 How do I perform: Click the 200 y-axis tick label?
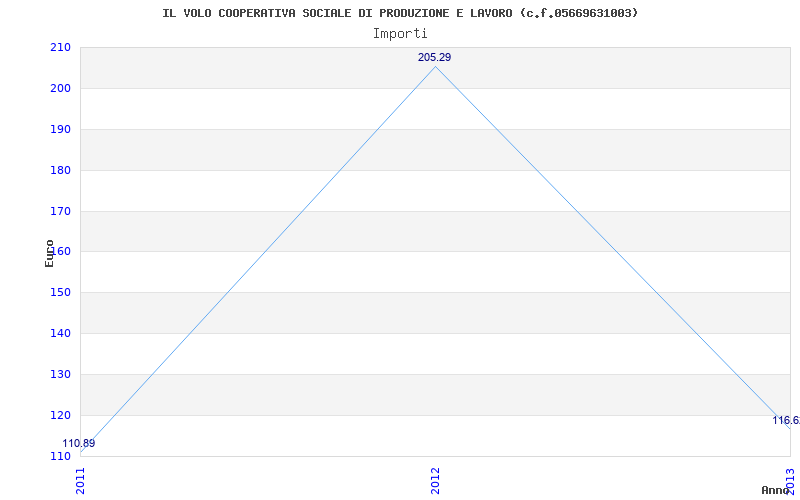coord(60,88)
